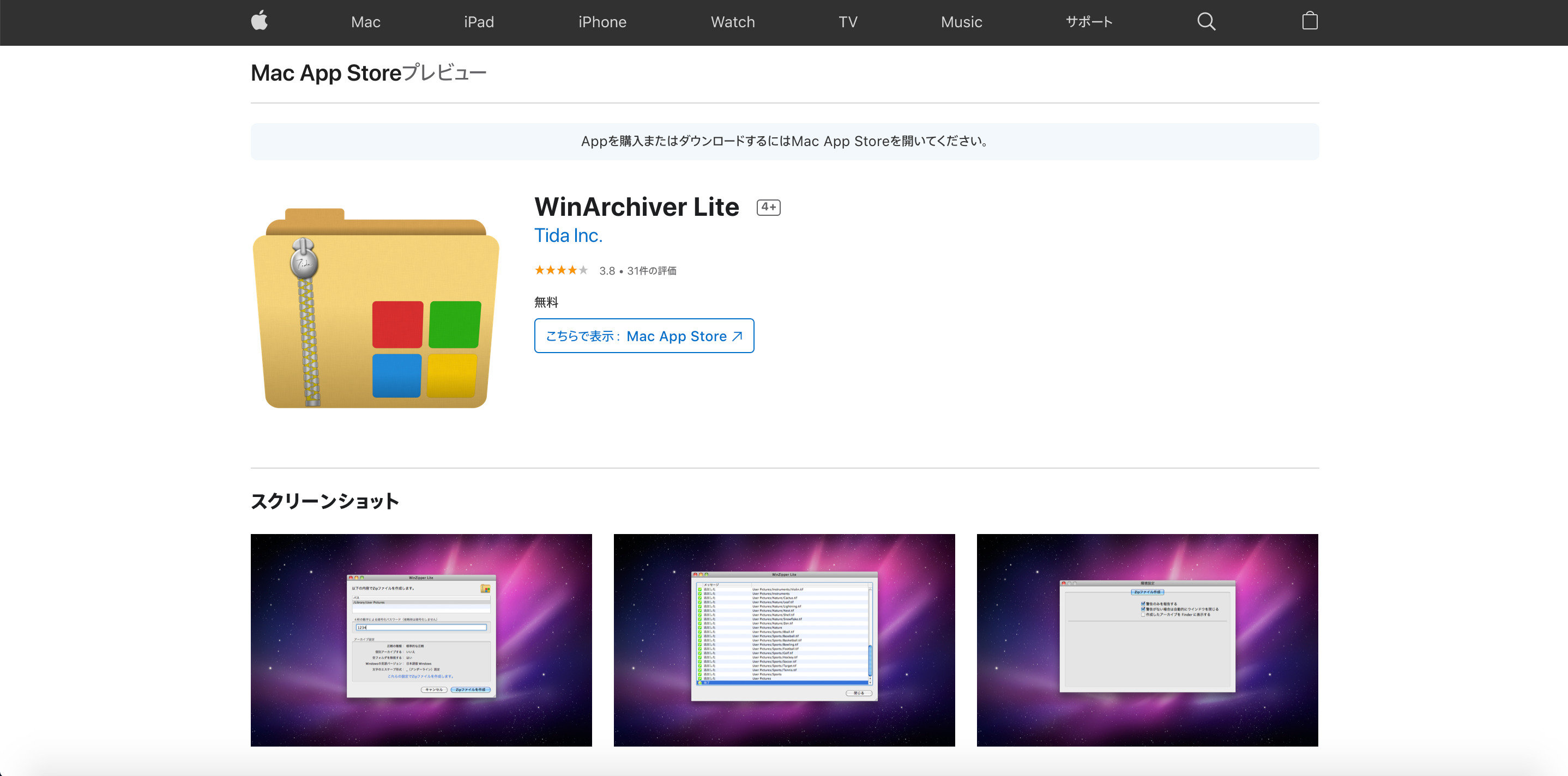Click the Mac App Storeを開いてください banner message

coord(785,141)
